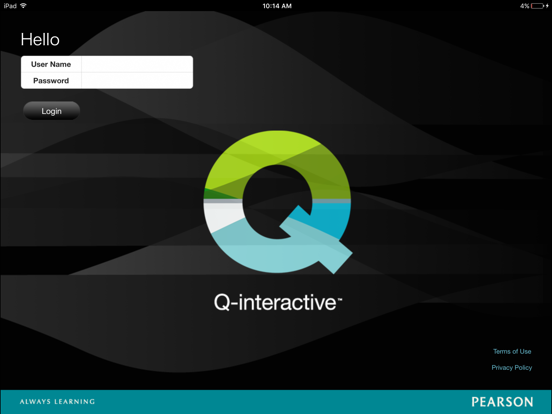Screen dimensions: 552x414
Task: Tap the Login button
Action: pyautogui.click(x=51, y=111)
